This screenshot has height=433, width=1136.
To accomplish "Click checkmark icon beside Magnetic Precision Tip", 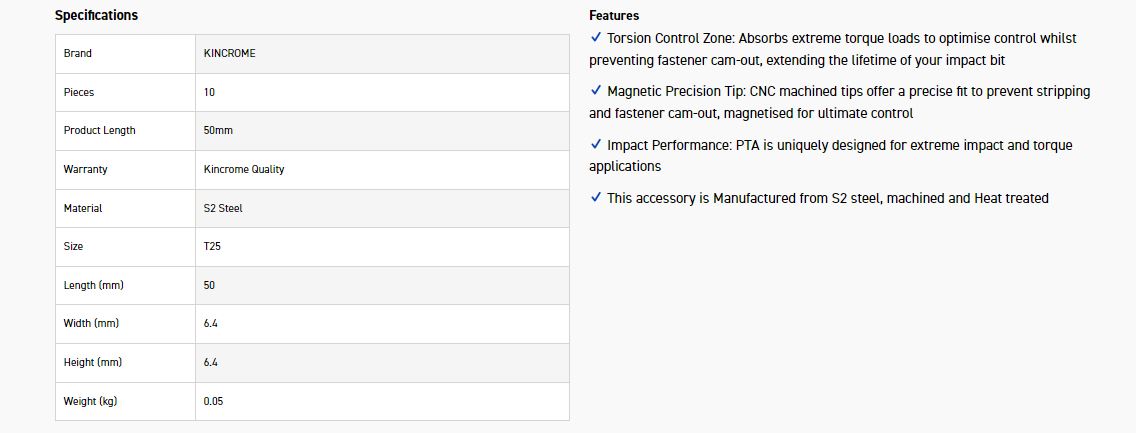I will point(596,91).
